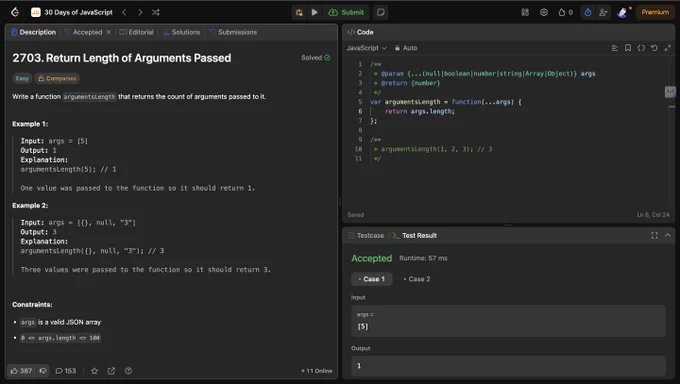The height and width of the screenshot is (384, 680).
Task: Submit the solution
Action: coord(346,12)
